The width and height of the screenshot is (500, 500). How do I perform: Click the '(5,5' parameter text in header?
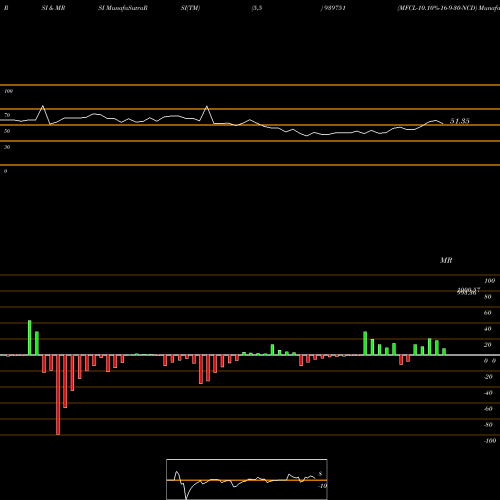click(257, 8)
